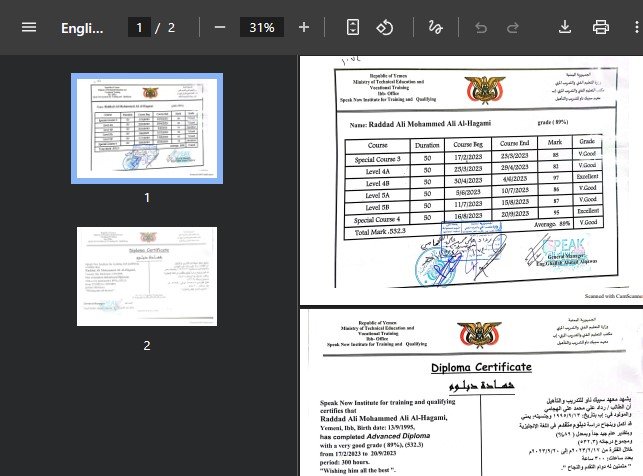The width and height of the screenshot is (643, 476).
Task: Rotate the document counterclockwise
Action: 385,27
